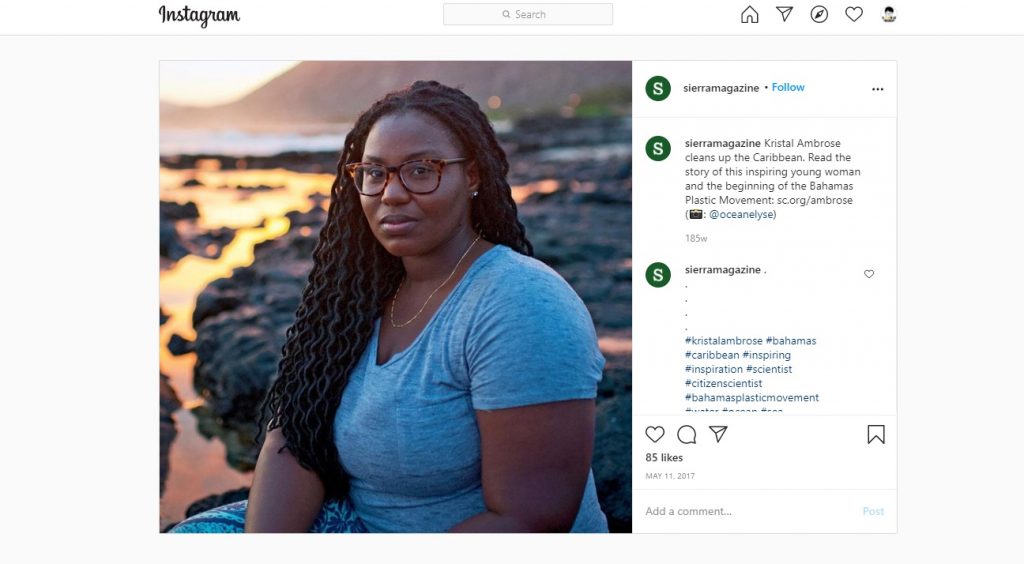Open your profile avatar in navigation bar

point(889,15)
